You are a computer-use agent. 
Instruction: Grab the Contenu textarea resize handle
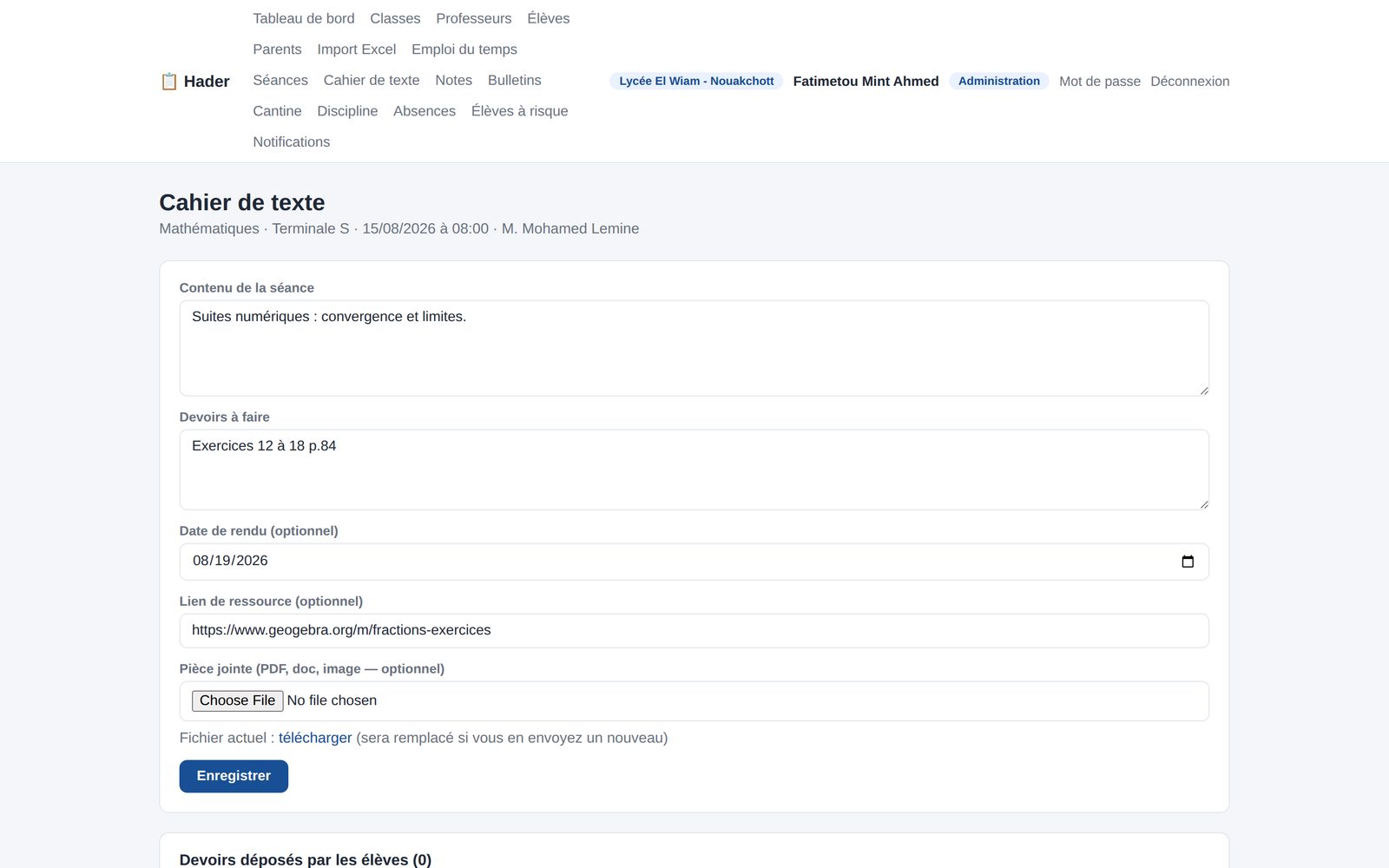1203,391
